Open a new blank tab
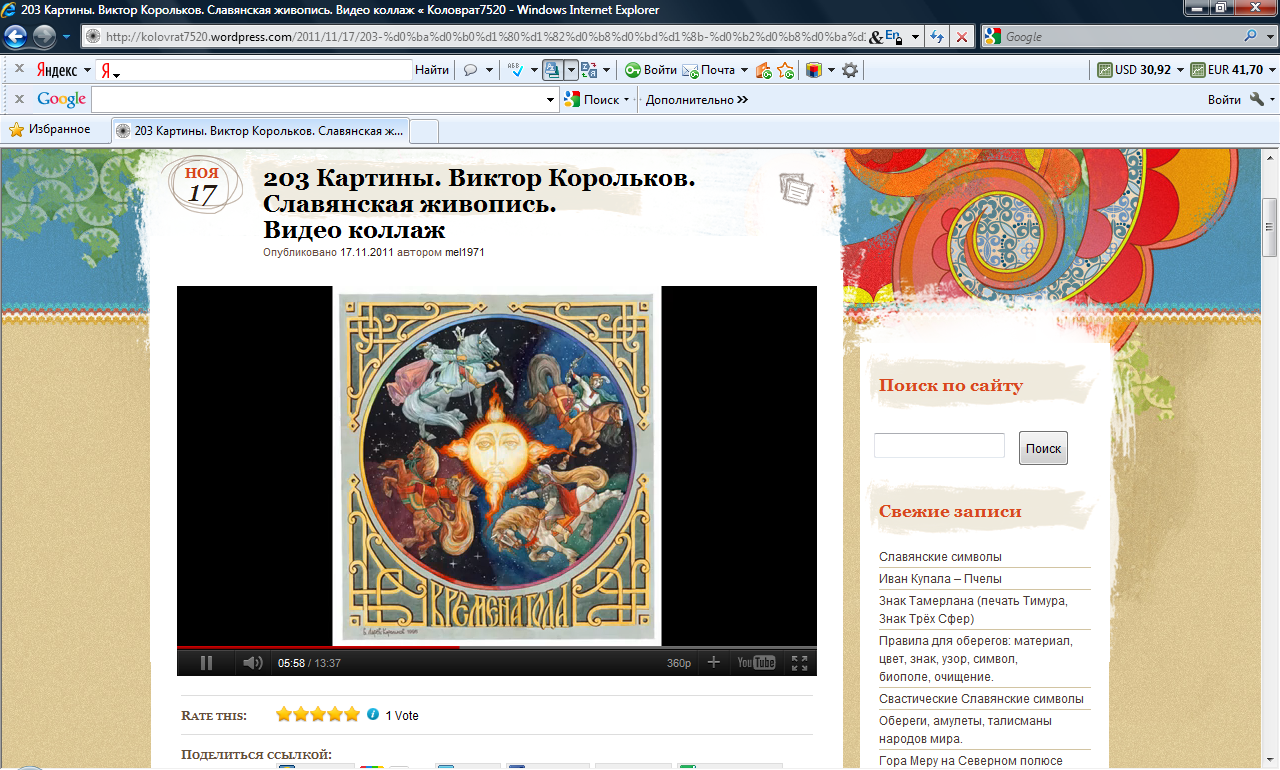 click(425, 131)
